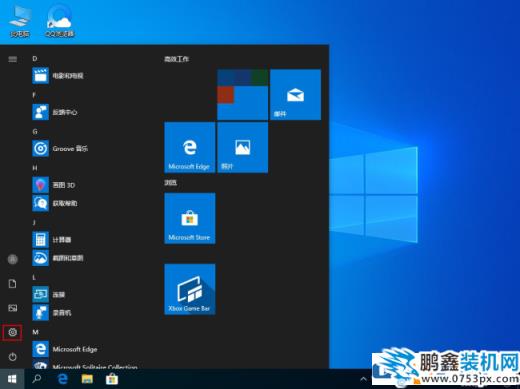This screenshot has width=520, height=389.
Task: Open the Photos tile
Action: coord(242,147)
